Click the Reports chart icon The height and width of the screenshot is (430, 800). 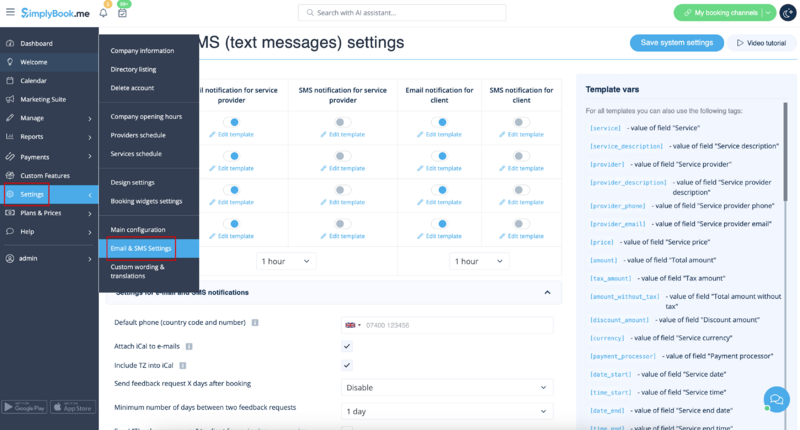point(10,136)
